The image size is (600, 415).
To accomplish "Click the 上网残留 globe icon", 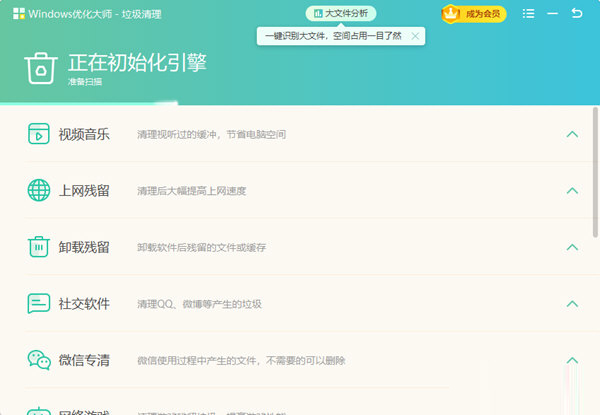I will [38, 190].
